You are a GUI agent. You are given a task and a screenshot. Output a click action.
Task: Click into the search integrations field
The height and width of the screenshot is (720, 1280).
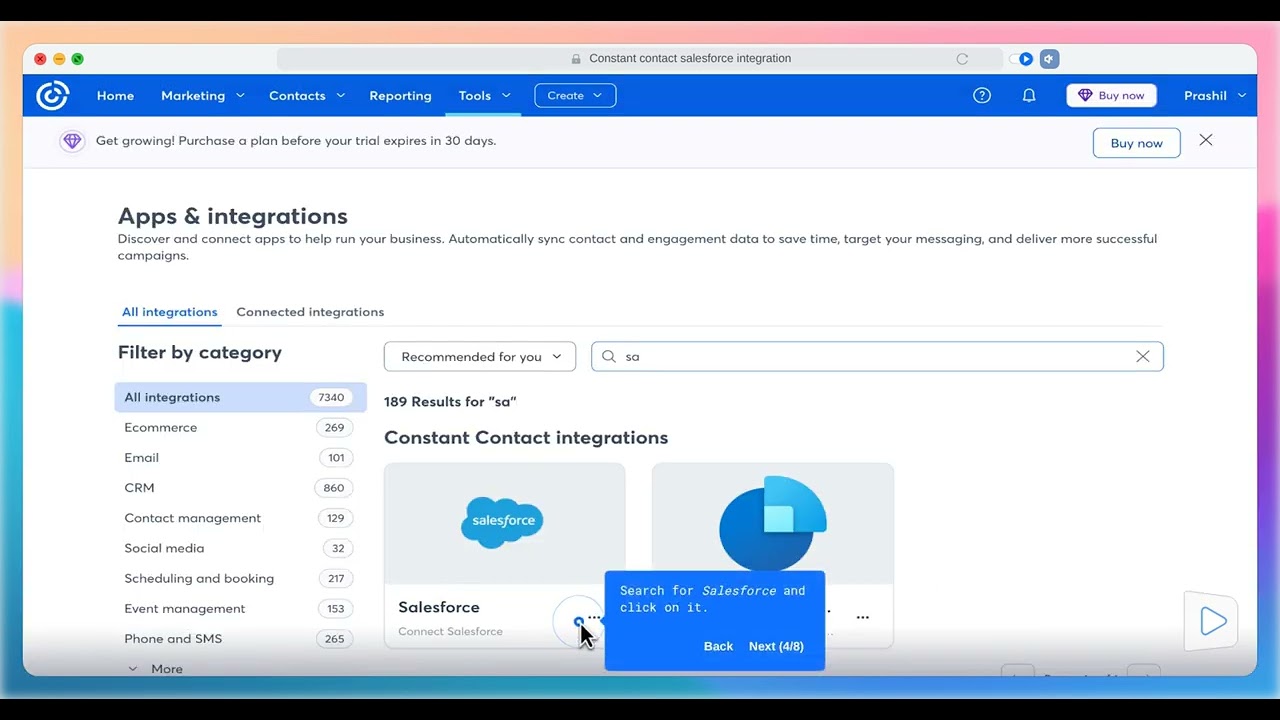(x=877, y=357)
